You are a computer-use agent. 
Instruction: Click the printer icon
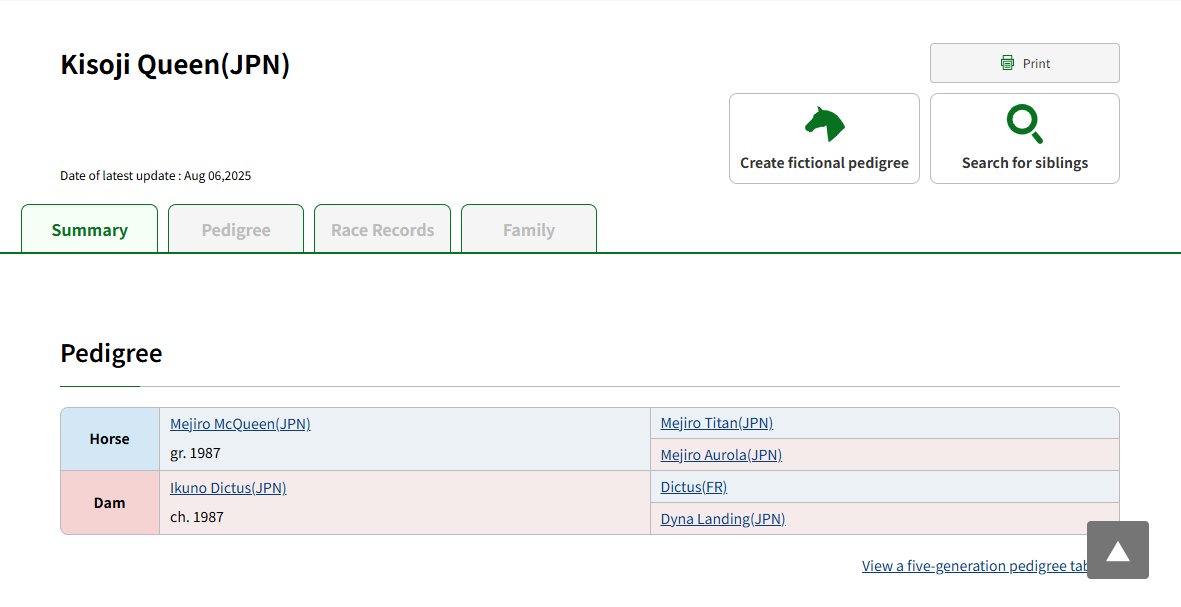pos(1007,63)
